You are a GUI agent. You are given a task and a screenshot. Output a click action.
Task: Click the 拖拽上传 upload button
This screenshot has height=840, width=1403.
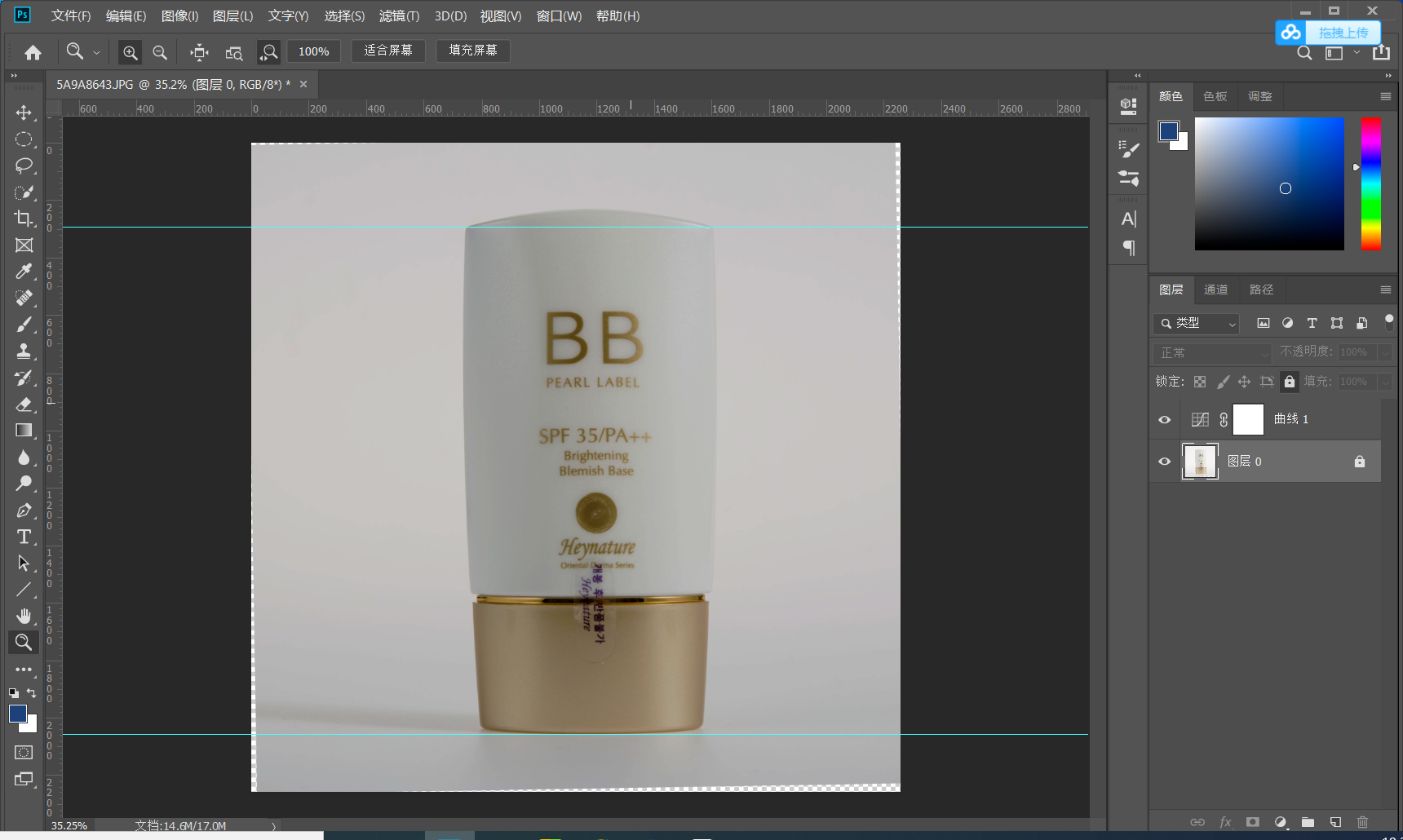point(1328,33)
